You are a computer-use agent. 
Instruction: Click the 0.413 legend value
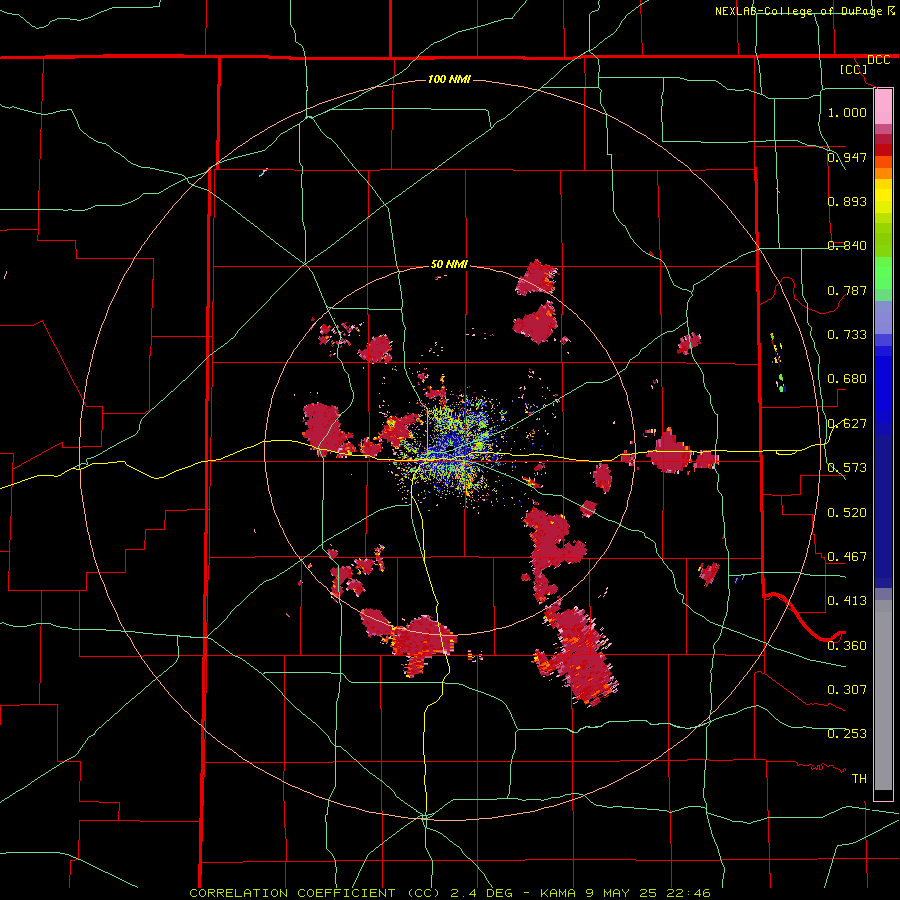[847, 601]
